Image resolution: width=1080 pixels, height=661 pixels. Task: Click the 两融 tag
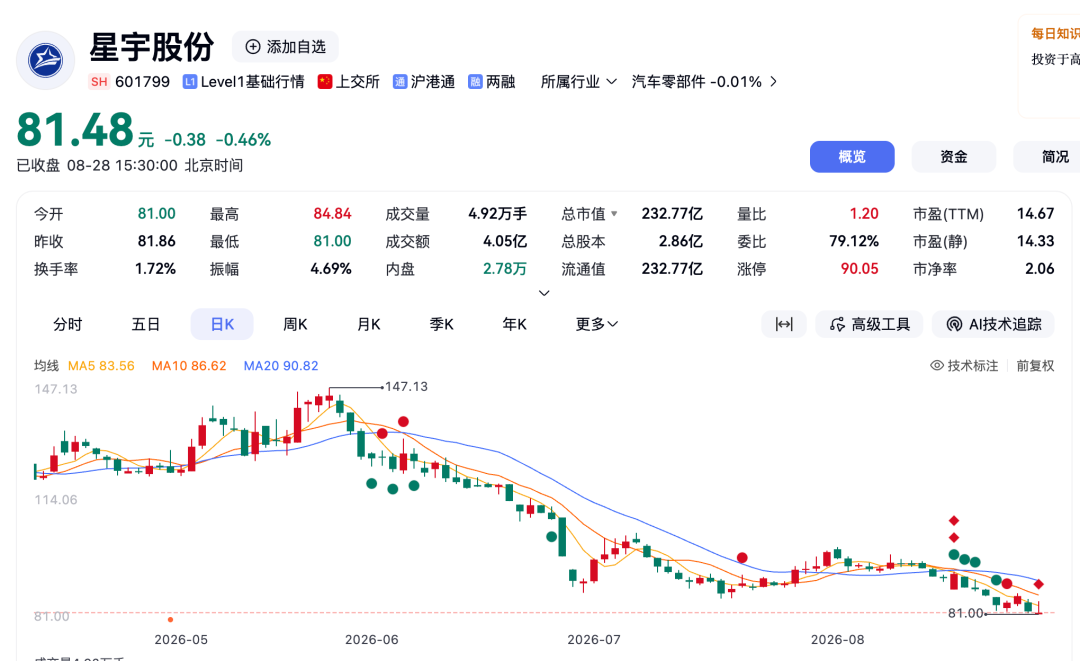click(492, 82)
